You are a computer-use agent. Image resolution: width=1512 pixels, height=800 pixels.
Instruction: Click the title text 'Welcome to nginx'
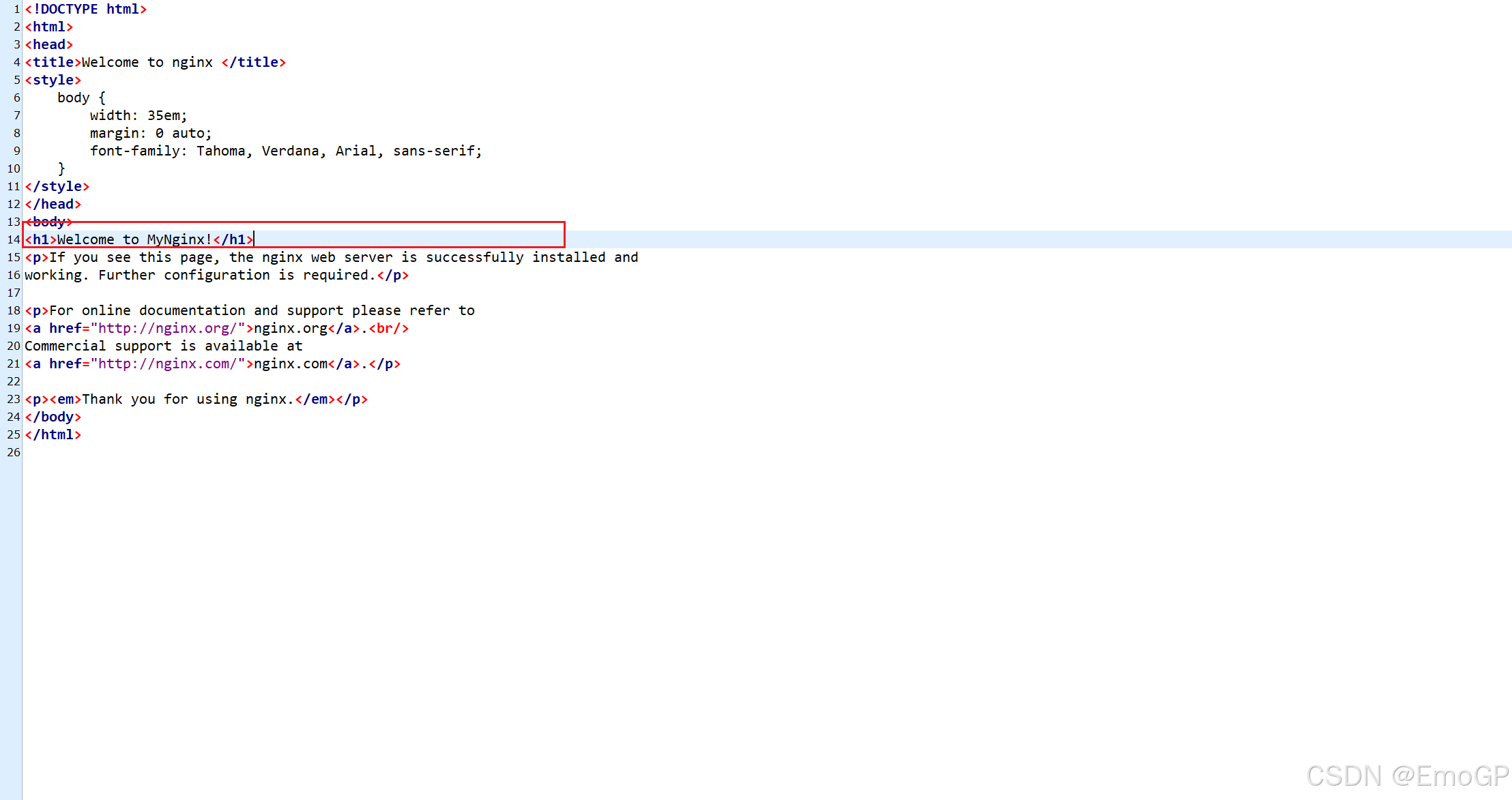(x=147, y=62)
